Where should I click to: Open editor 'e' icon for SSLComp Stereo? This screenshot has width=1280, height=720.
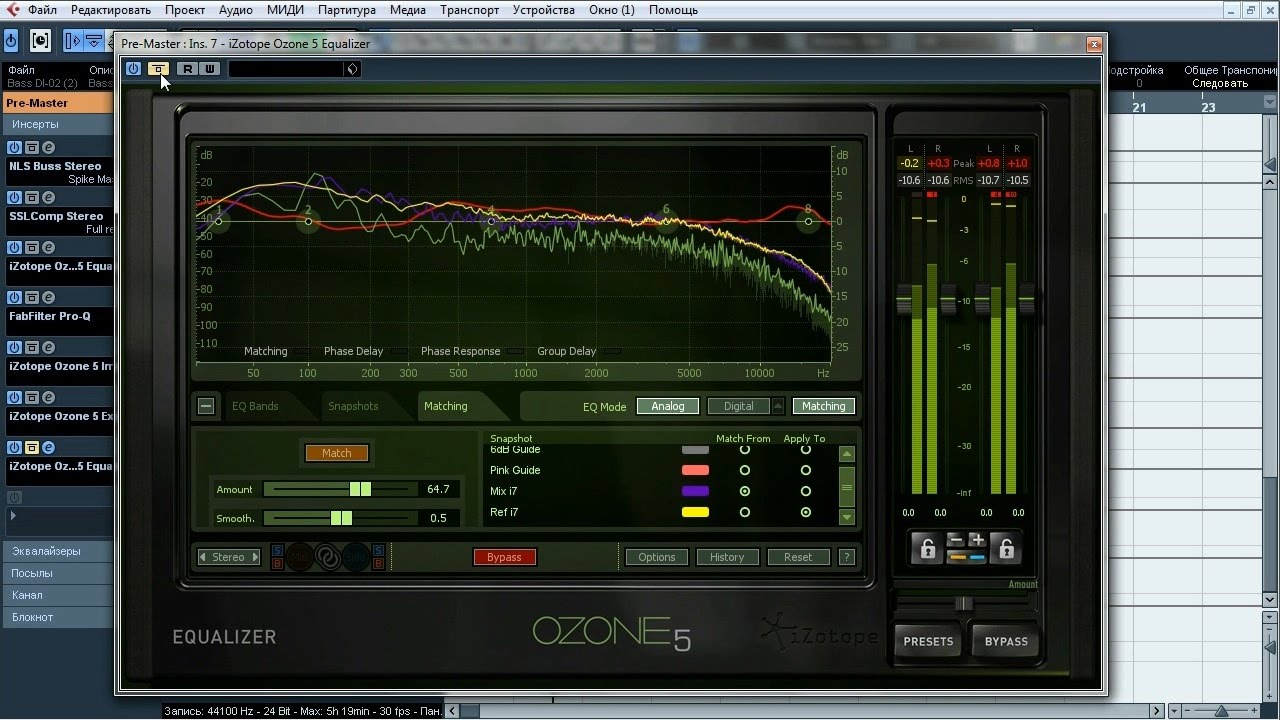point(47,198)
